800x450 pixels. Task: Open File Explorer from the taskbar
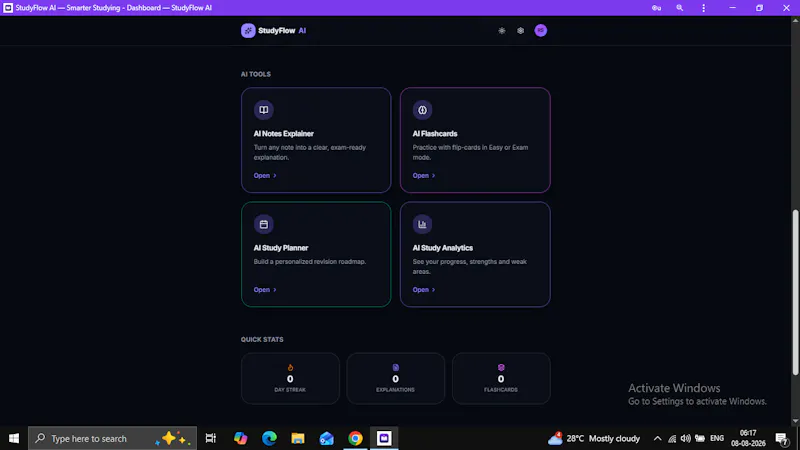pos(298,438)
